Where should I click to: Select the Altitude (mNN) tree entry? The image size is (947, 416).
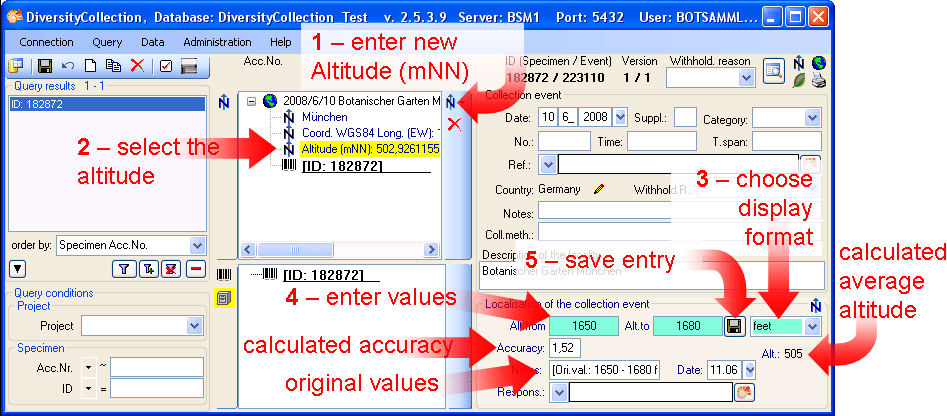[370, 148]
